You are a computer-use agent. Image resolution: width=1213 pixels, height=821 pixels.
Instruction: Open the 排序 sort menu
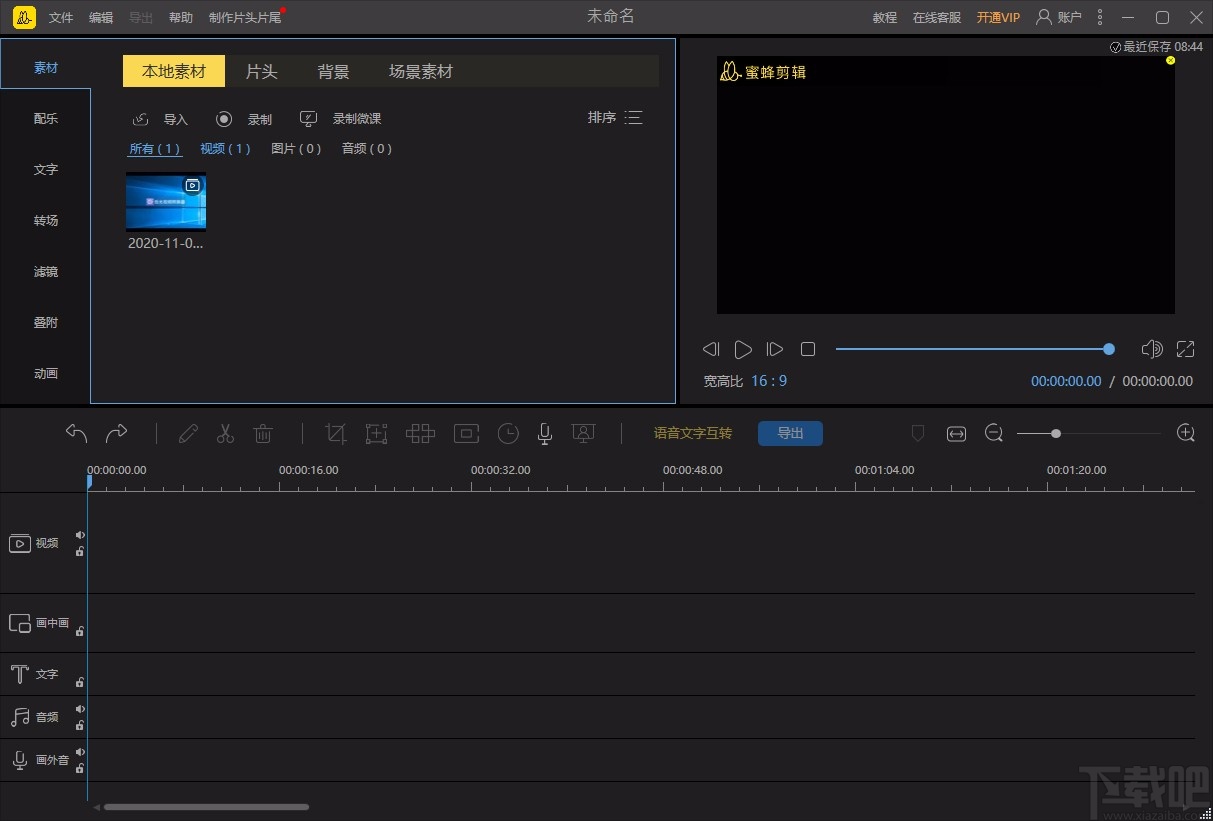[x=615, y=118]
